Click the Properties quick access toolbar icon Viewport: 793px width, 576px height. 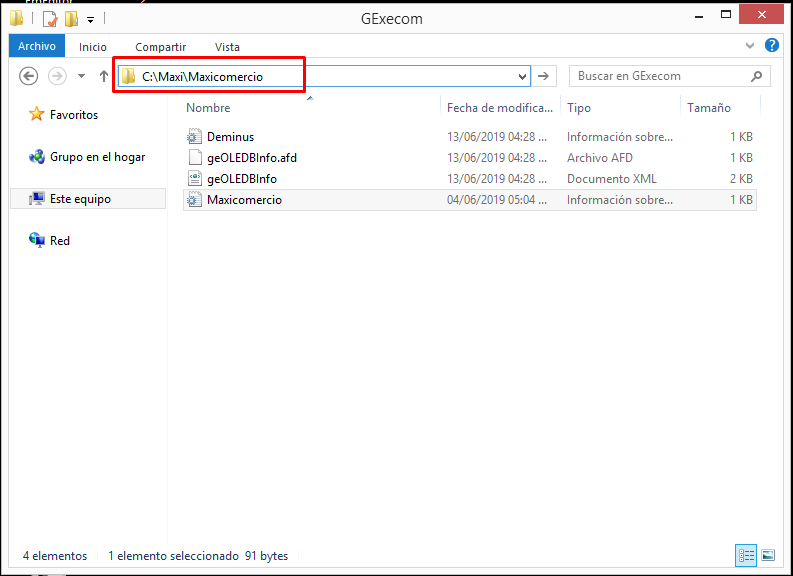[50, 19]
